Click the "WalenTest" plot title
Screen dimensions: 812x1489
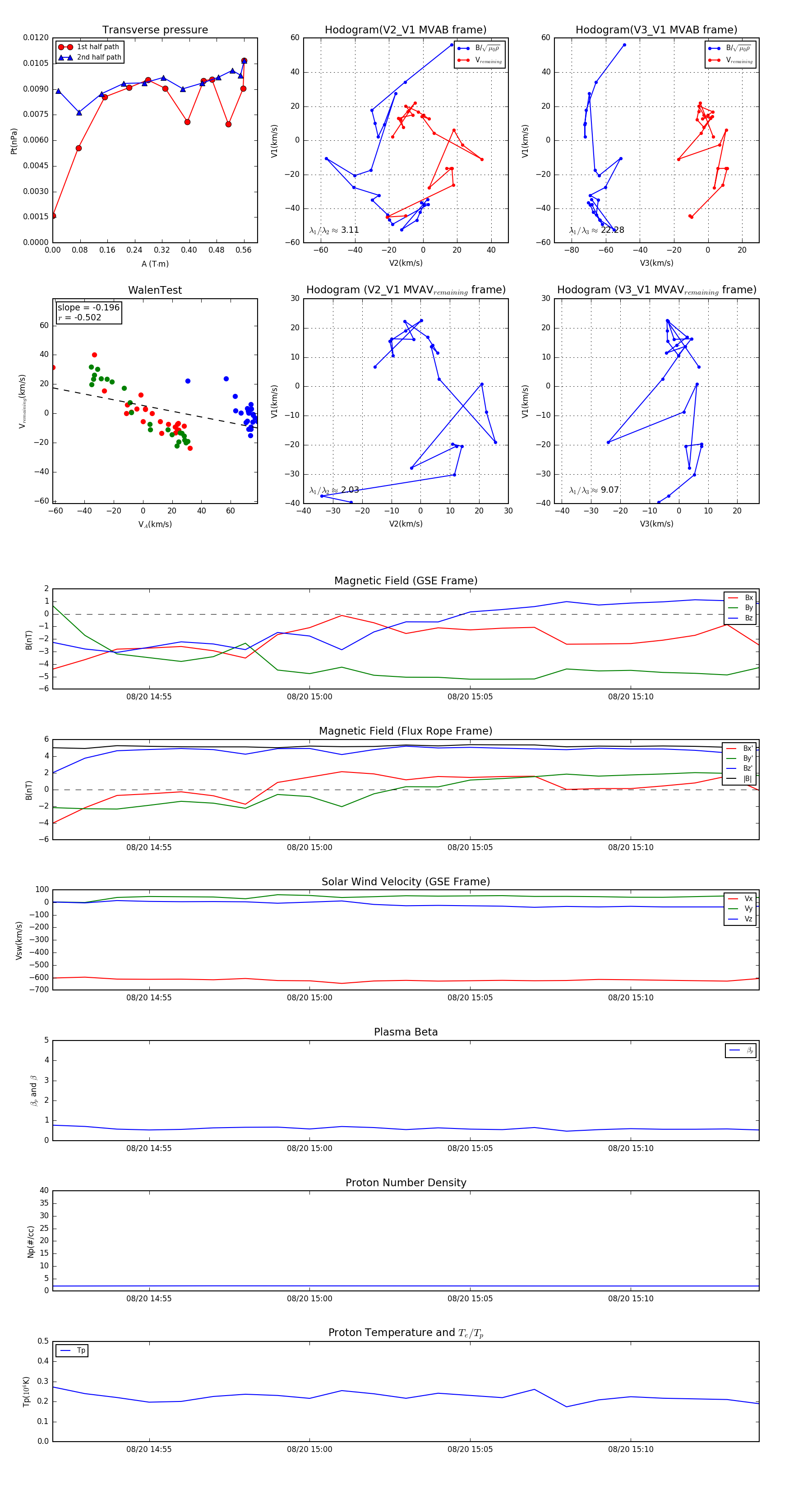tap(155, 290)
